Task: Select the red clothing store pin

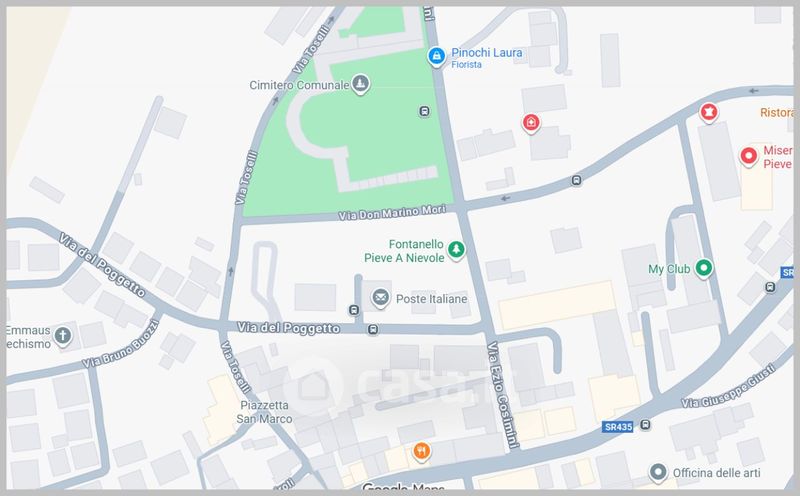Action: tap(708, 112)
